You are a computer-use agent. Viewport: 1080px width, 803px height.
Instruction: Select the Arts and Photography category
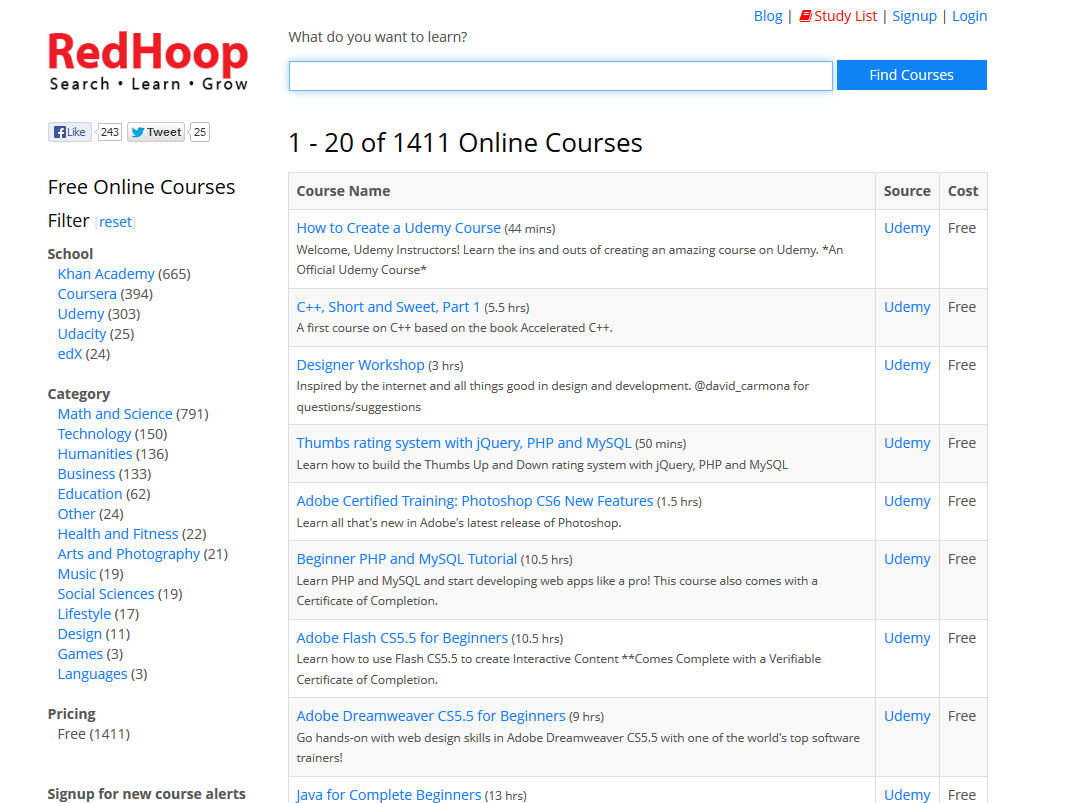pyautogui.click(x=129, y=554)
